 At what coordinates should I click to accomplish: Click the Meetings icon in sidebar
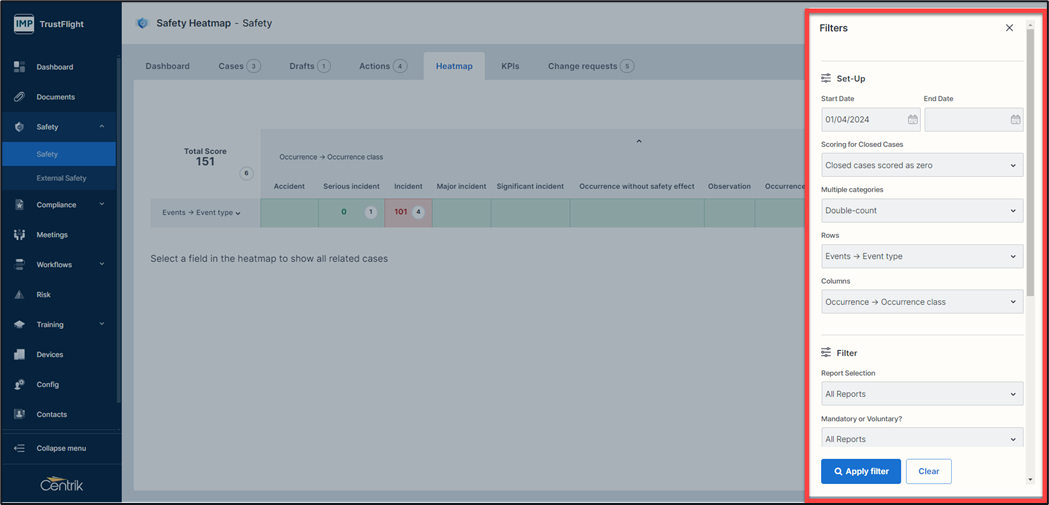coord(19,235)
